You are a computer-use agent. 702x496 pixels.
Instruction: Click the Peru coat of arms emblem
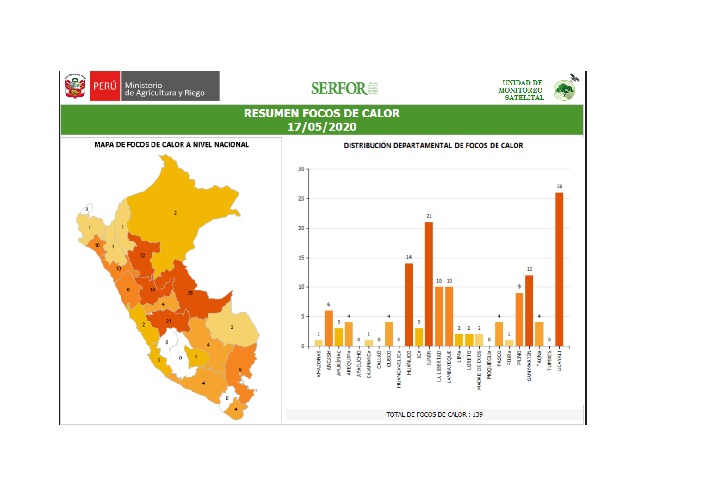tap(75, 86)
